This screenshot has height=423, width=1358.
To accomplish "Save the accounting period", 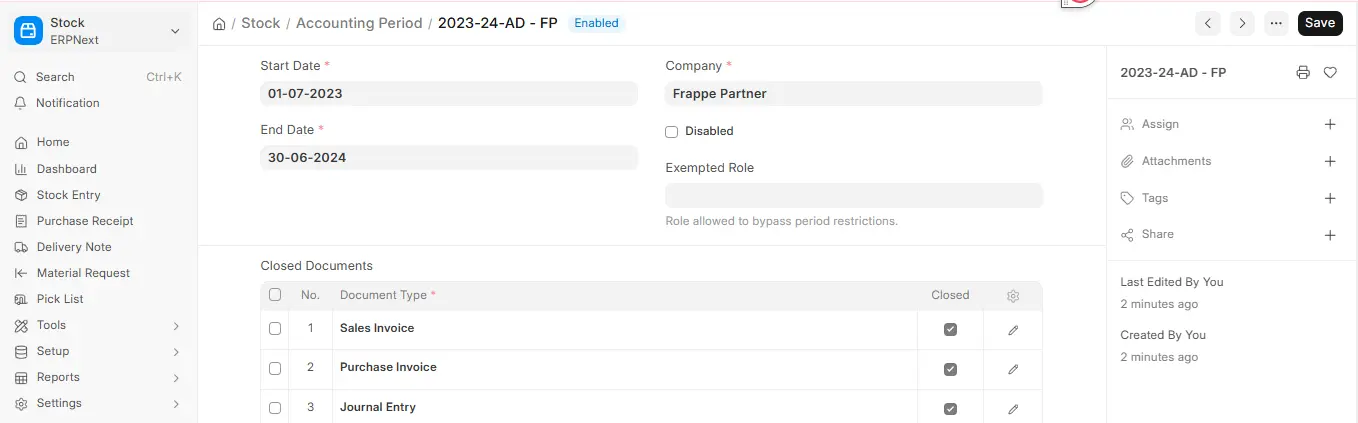I will click(x=1320, y=23).
